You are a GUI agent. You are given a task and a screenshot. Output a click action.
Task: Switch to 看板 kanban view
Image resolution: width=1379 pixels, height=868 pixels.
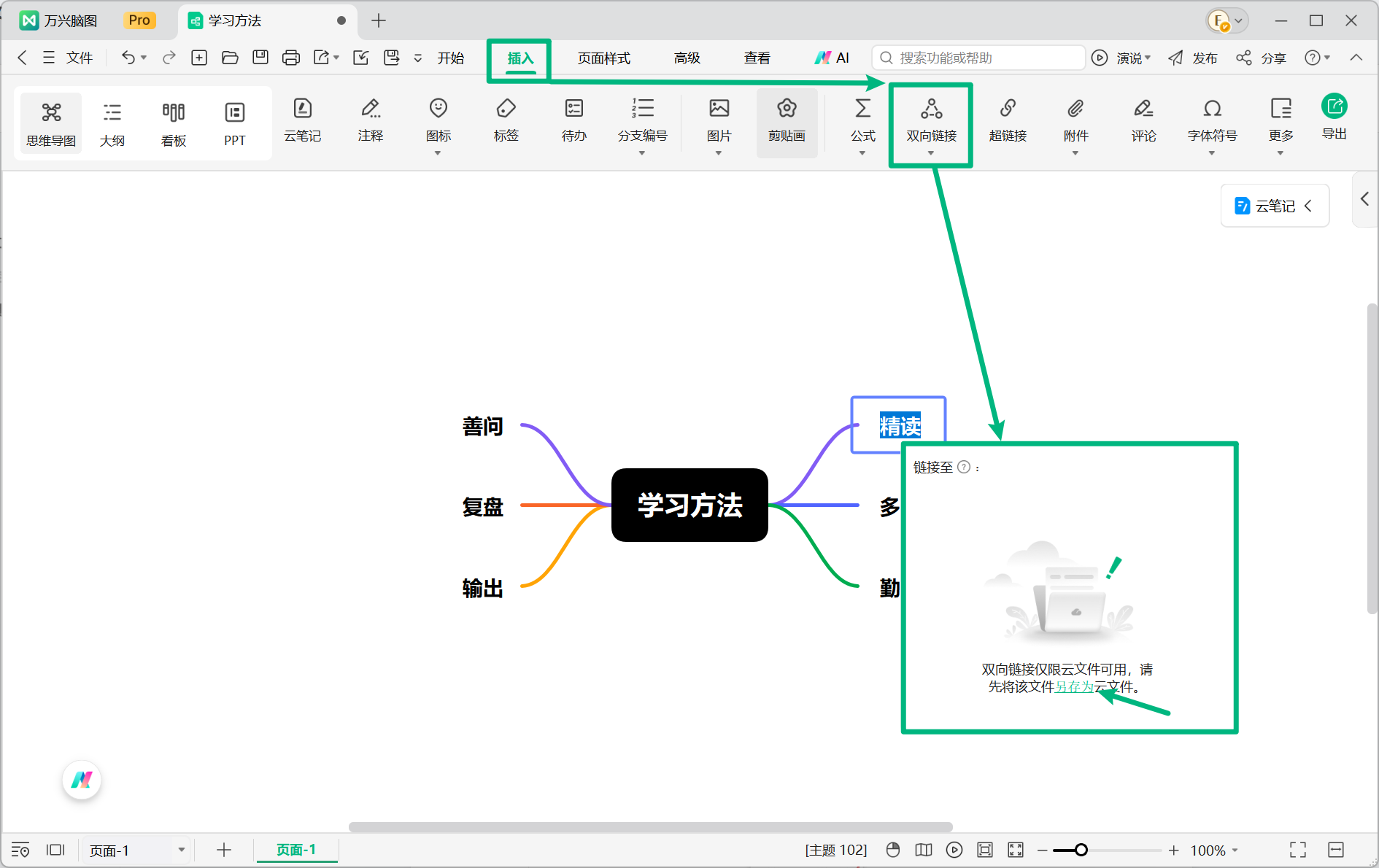click(174, 123)
